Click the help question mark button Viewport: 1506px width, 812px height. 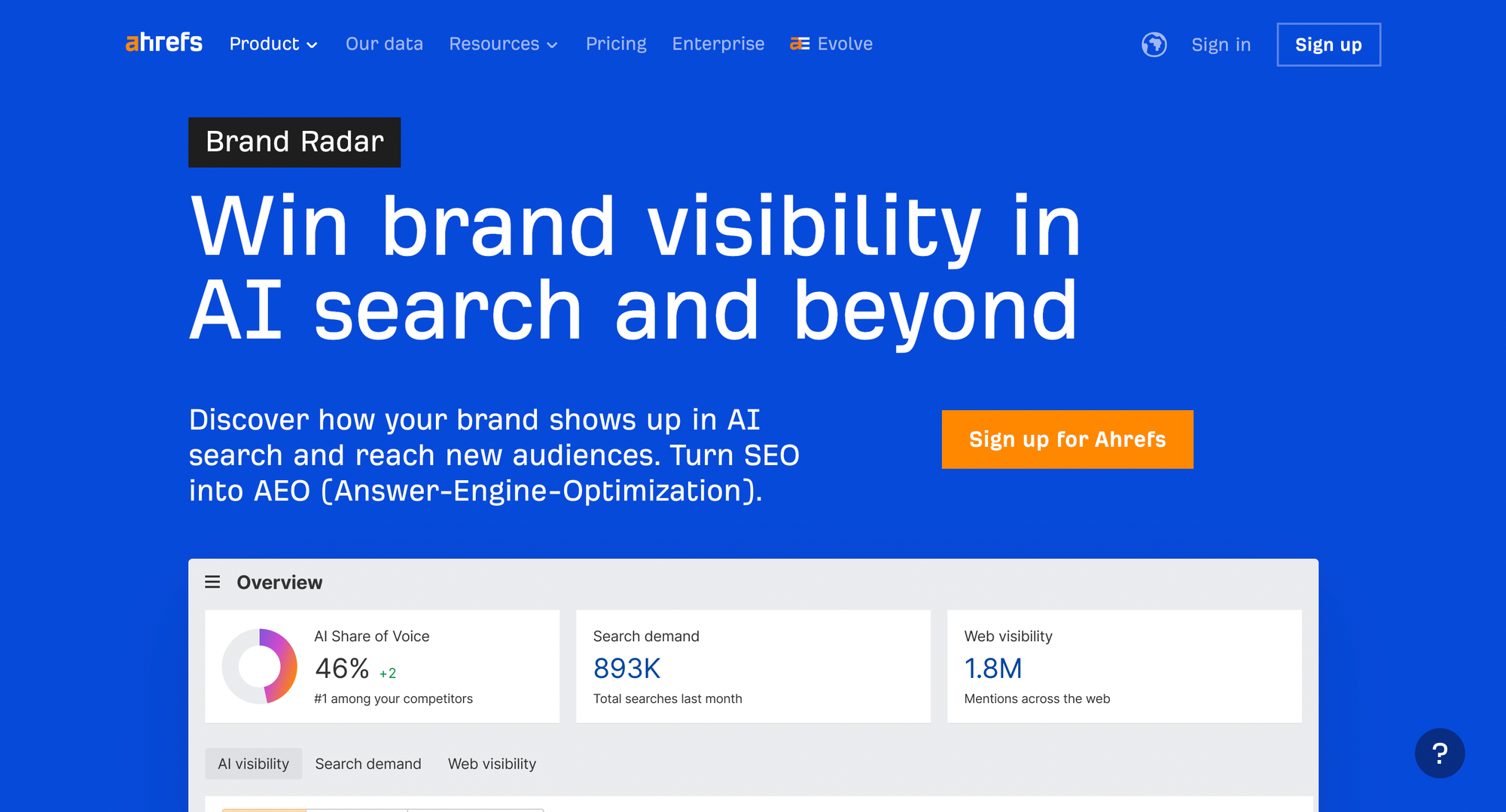coord(1439,753)
